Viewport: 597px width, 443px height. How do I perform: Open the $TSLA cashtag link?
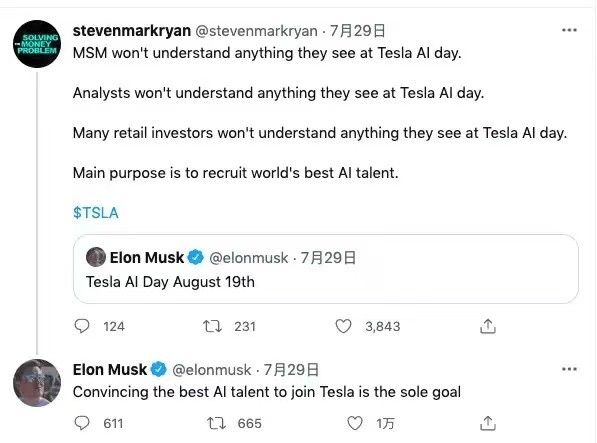click(96, 213)
